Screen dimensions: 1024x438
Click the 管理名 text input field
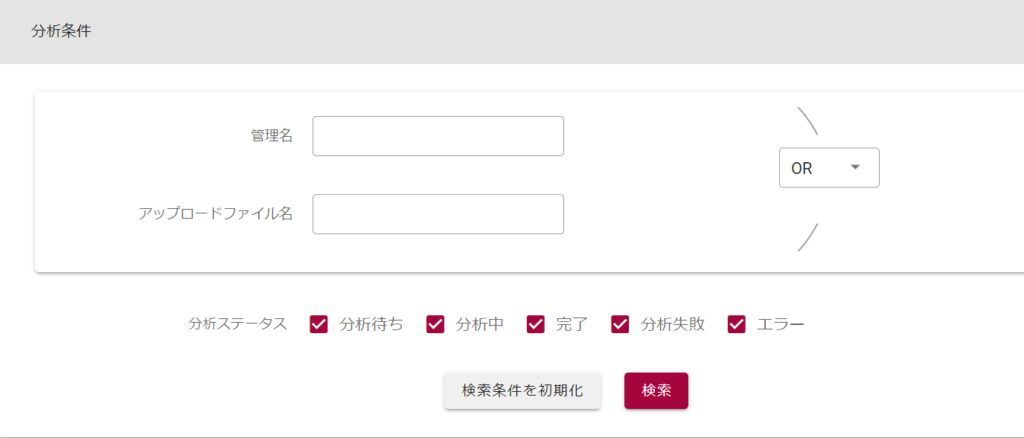point(438,136)
